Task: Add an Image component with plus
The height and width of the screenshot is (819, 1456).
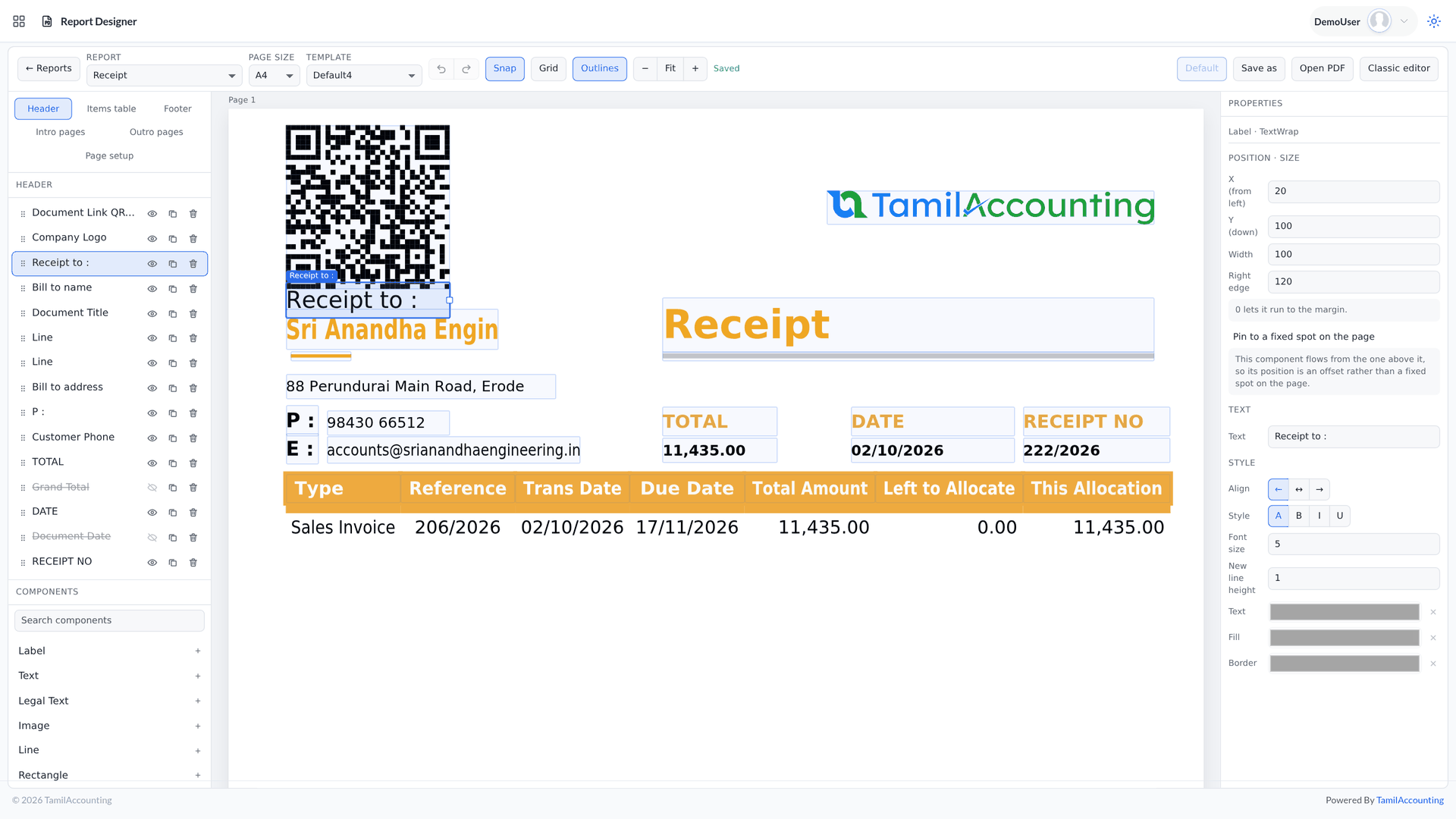Action: pos(198,726)
